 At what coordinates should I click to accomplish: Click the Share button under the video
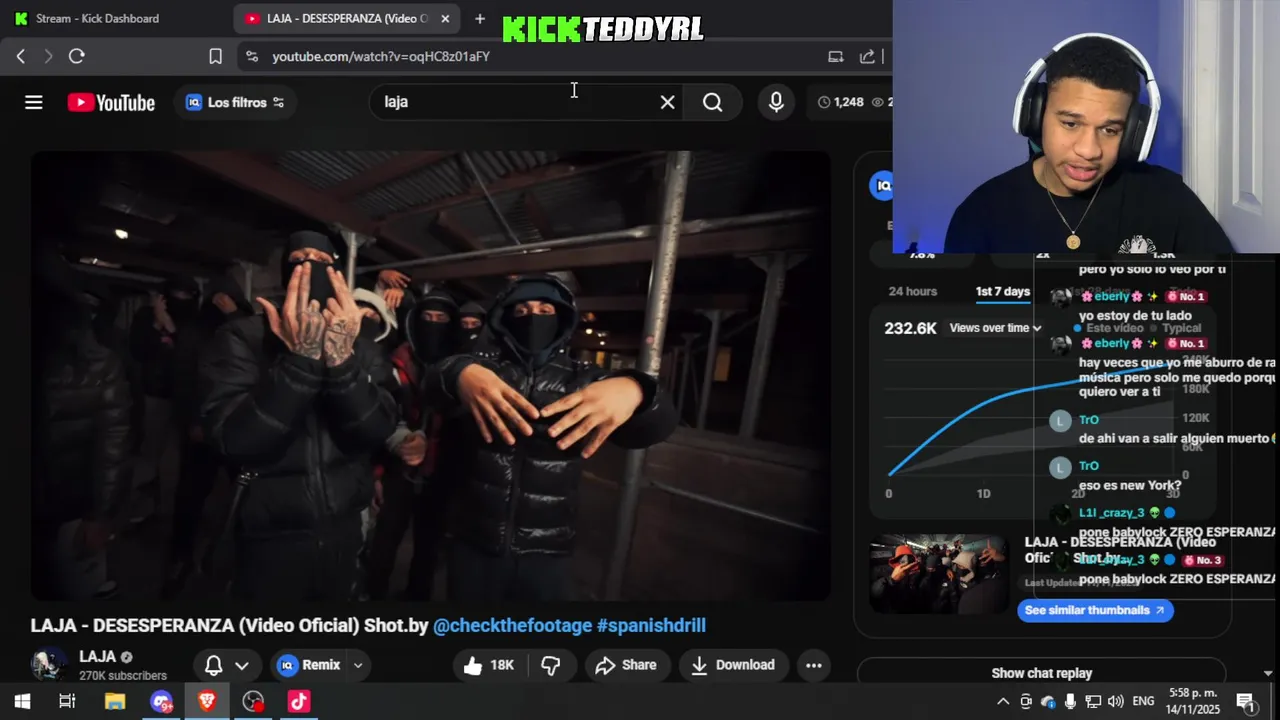[625, 665]
